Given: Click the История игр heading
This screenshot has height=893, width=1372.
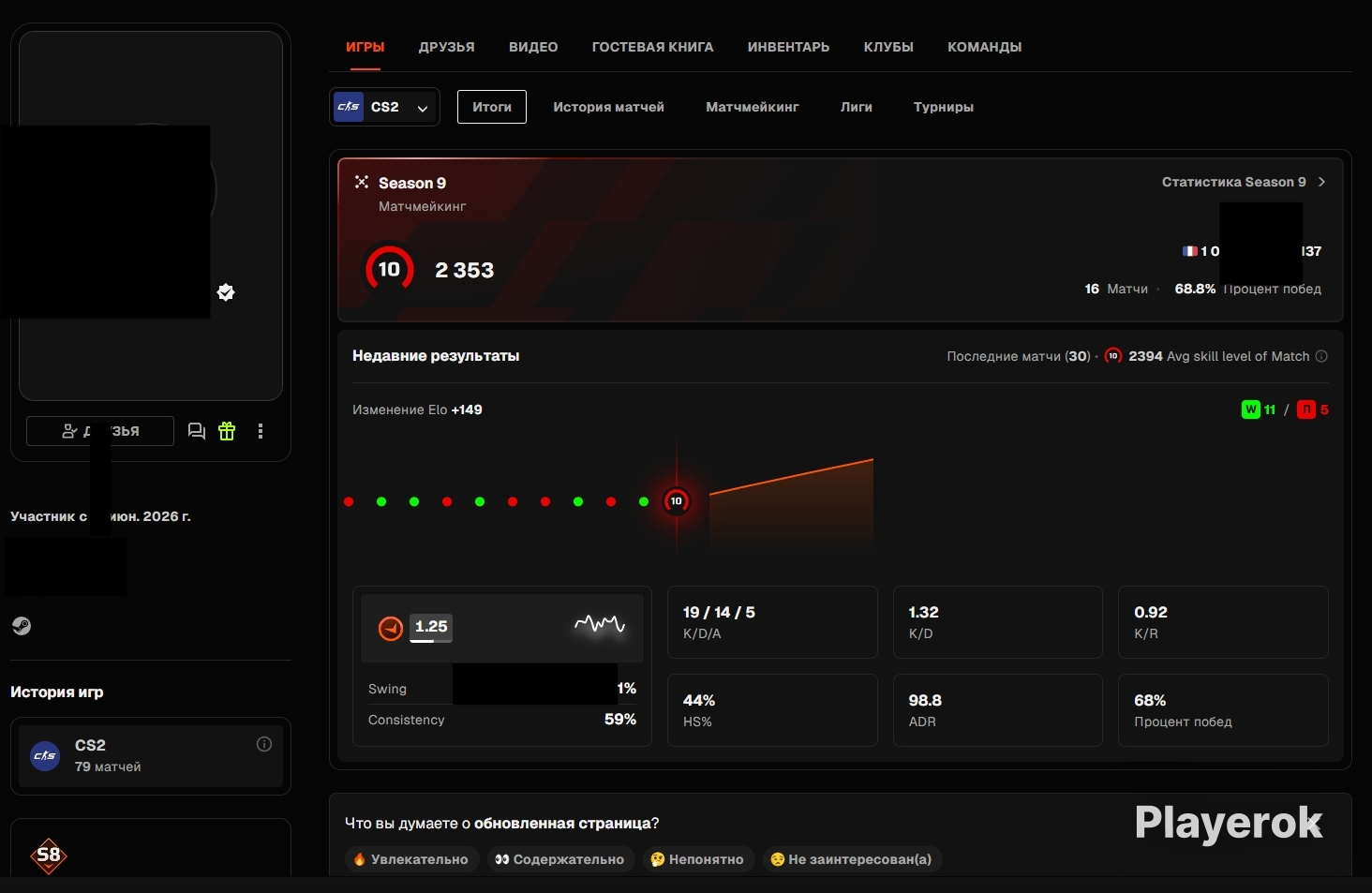Looking at the screenshot, I should pos(57,692).
